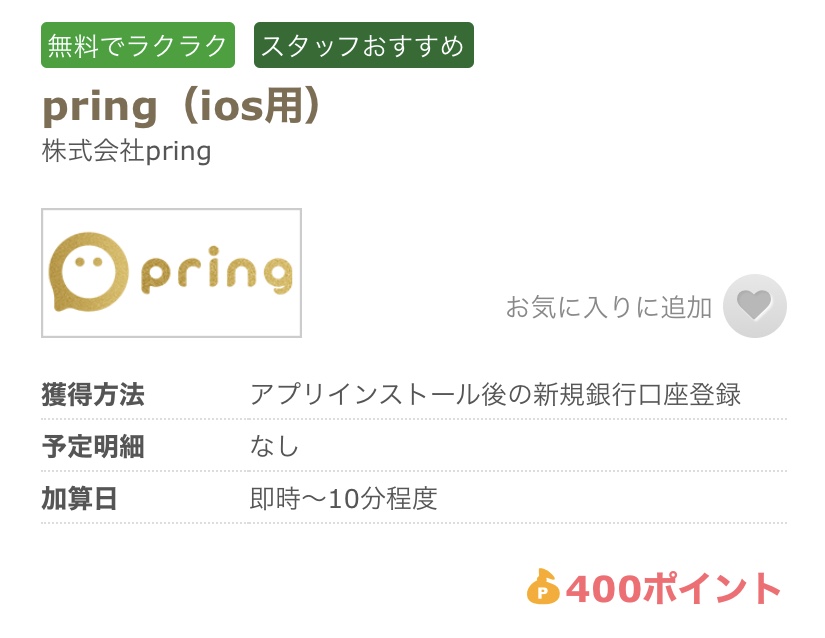The image size is (825, 638).
Task: Click the 400ポイント reward amount
Action: (x=673, y=589)
